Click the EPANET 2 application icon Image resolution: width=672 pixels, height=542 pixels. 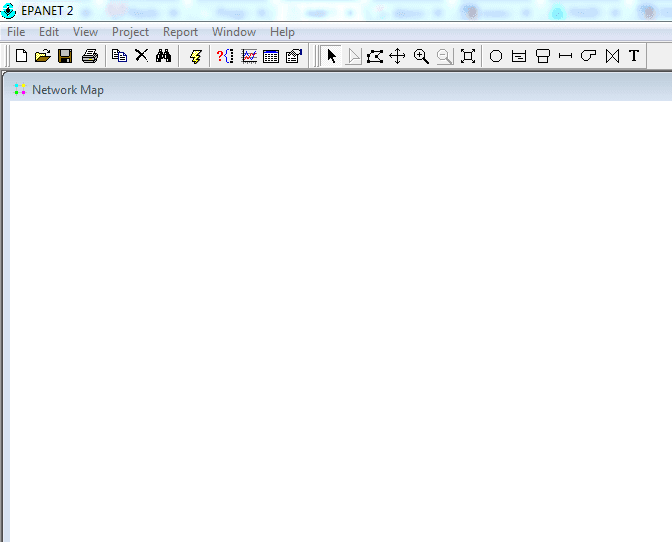coord(9,11)
